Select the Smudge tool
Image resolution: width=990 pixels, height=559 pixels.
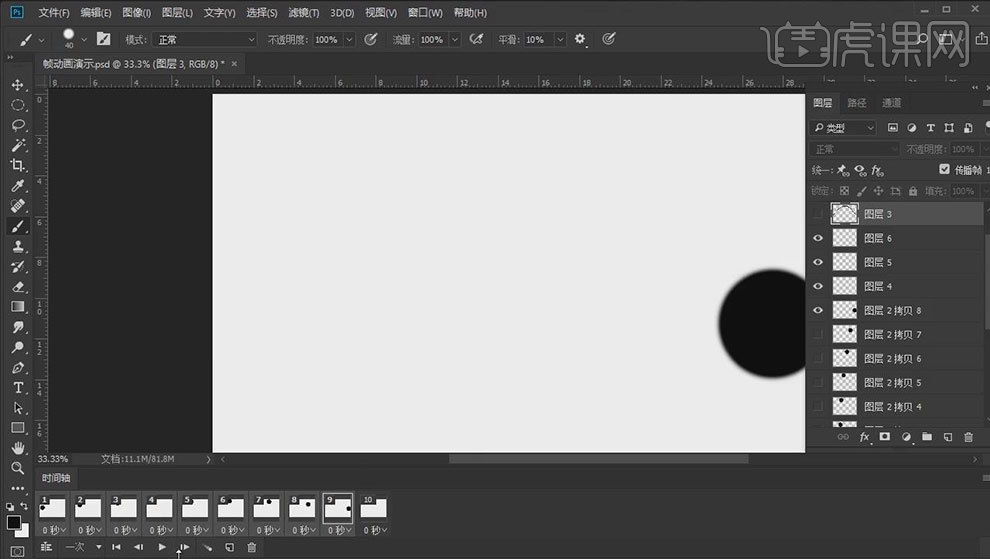click(x=18, y=327)
